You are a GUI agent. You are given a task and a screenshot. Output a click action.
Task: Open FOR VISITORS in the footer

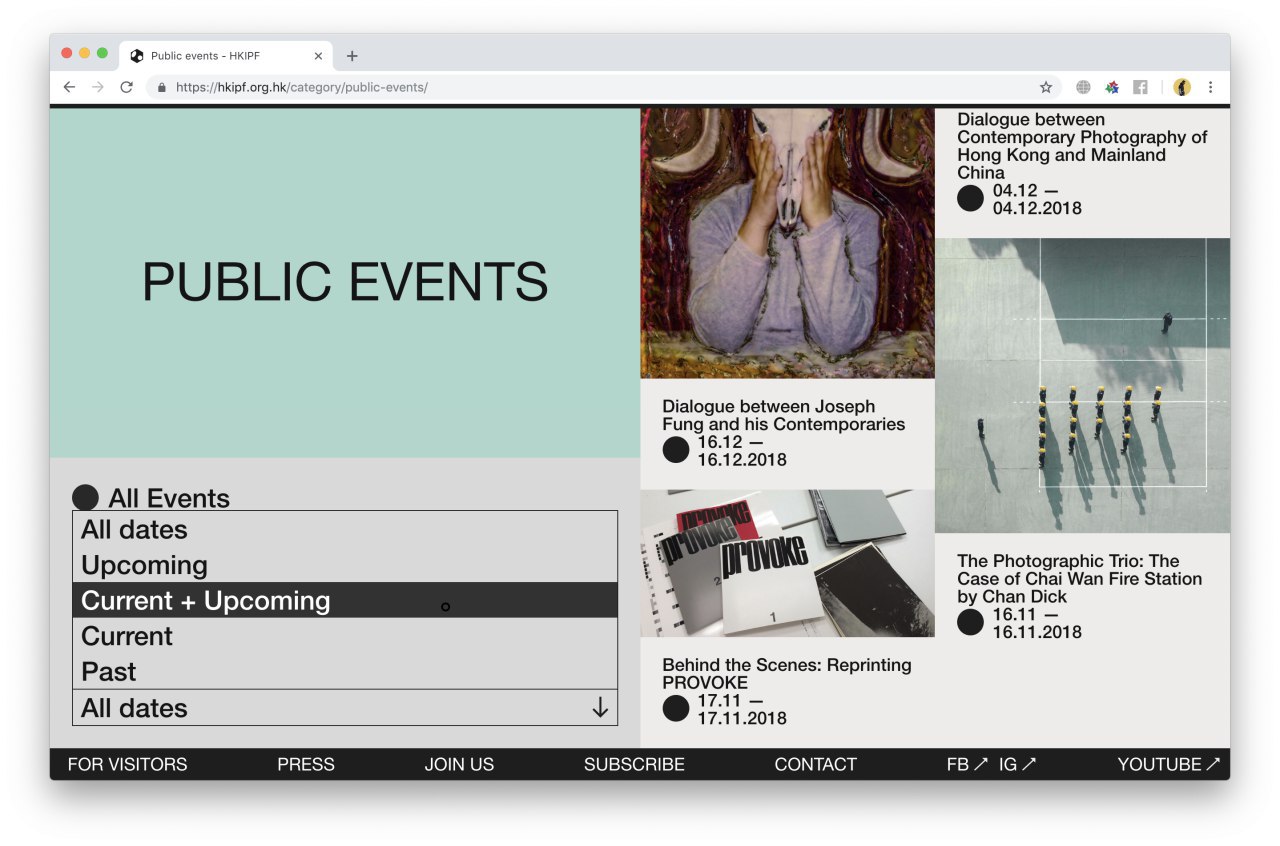[127, 764]
